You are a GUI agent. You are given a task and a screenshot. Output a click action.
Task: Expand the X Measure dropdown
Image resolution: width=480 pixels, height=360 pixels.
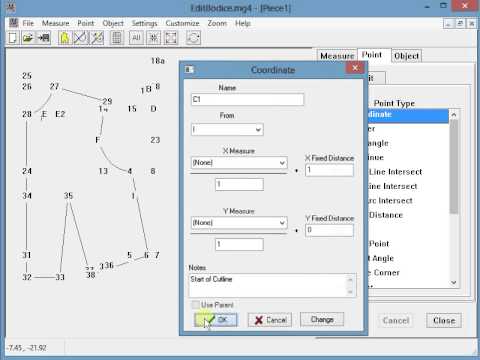coord(282,163)
